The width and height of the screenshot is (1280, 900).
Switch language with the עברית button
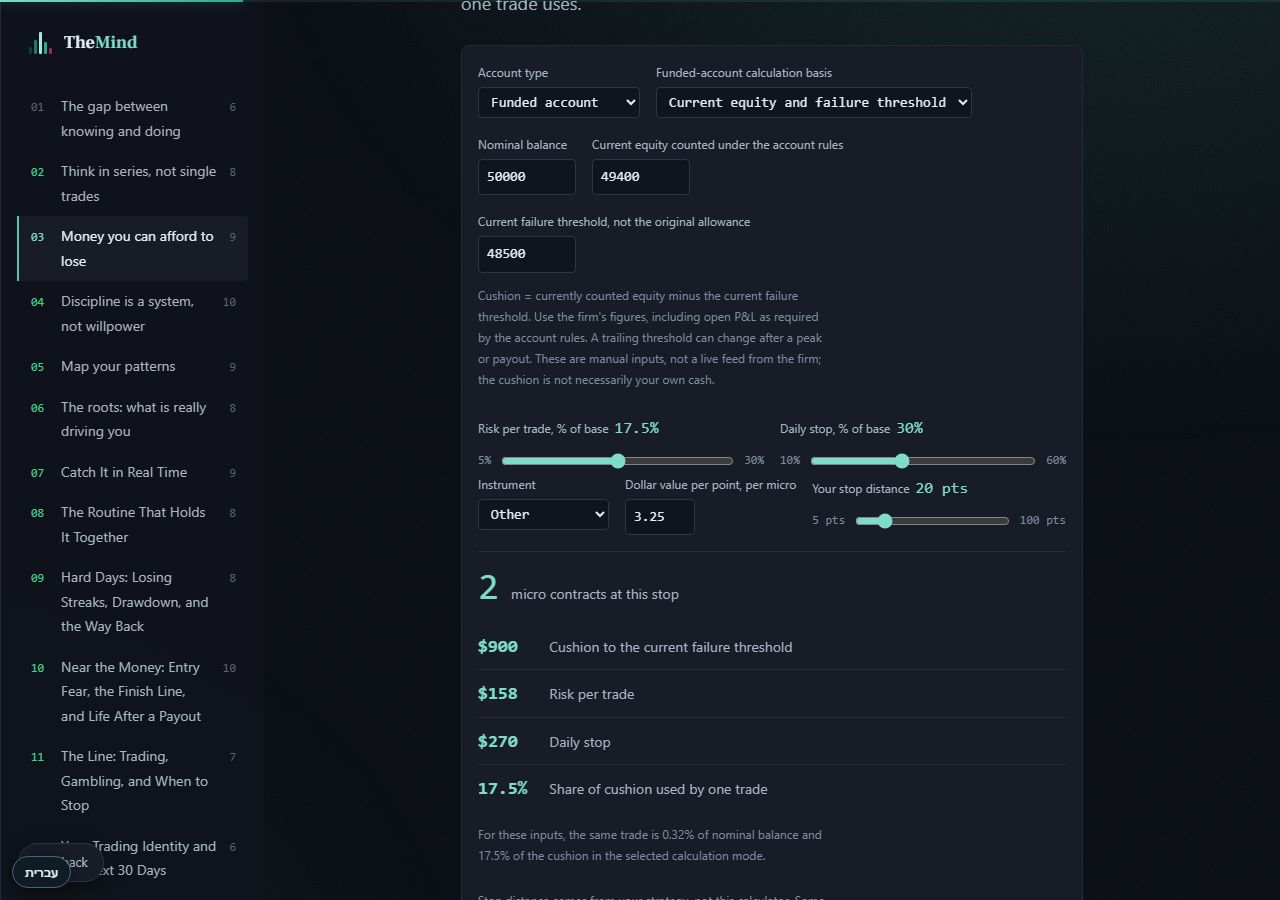(42, 872)
